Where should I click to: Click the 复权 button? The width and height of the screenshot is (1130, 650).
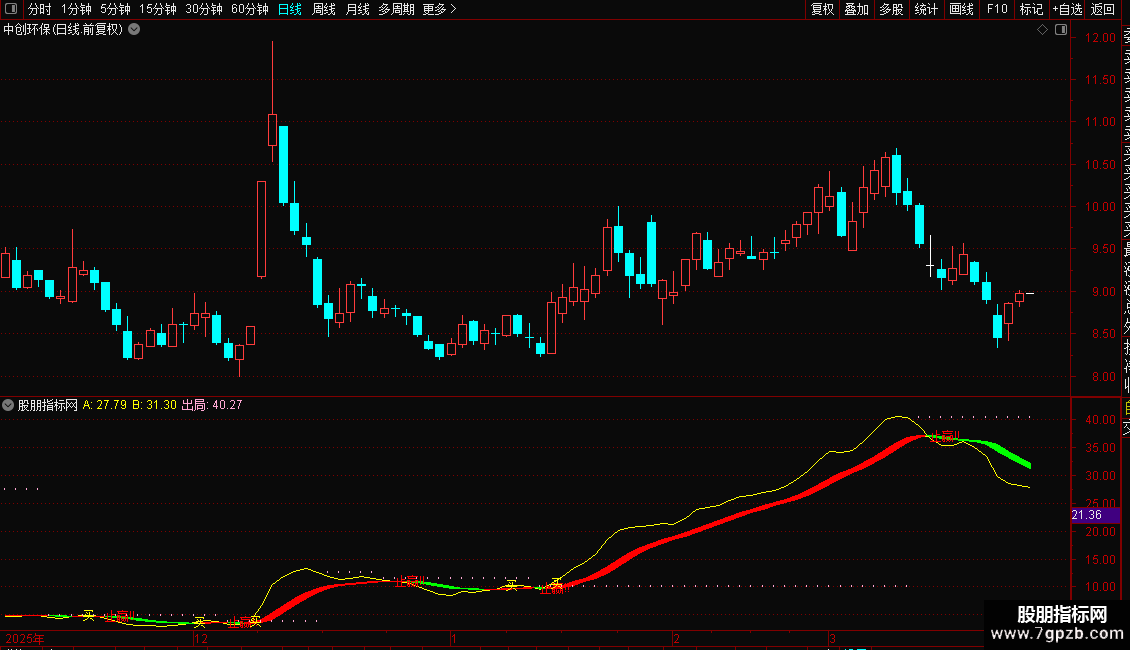(822, 9)
